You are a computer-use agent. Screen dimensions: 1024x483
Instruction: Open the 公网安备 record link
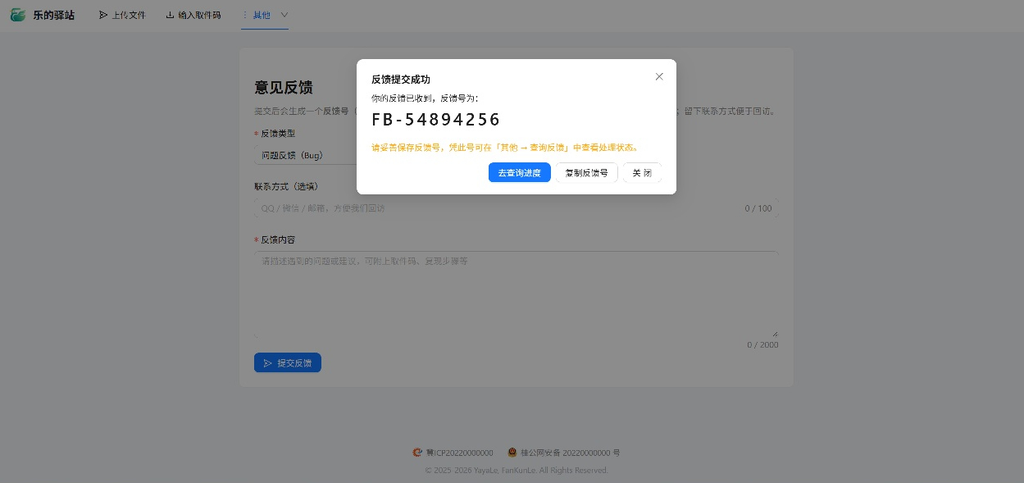570,452
